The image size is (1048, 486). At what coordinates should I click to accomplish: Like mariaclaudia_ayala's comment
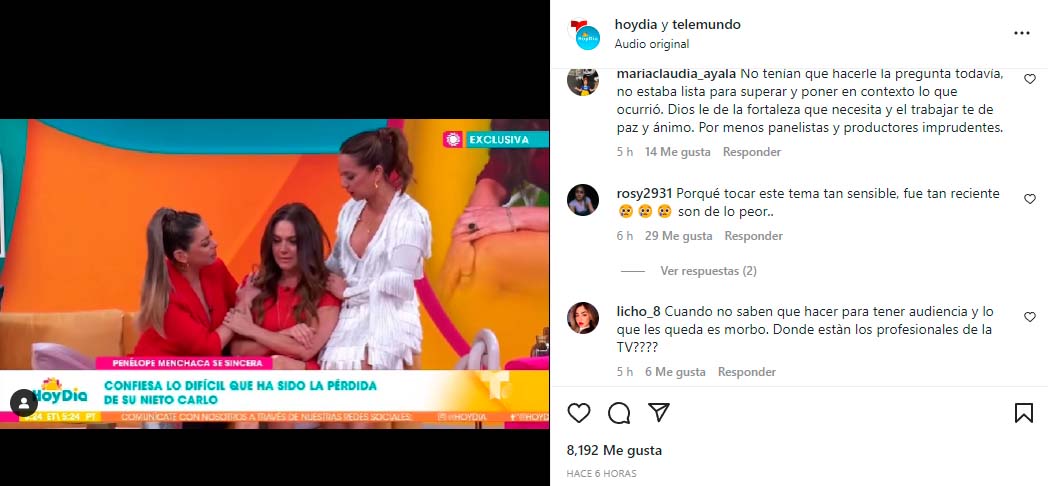(1030, 79)
